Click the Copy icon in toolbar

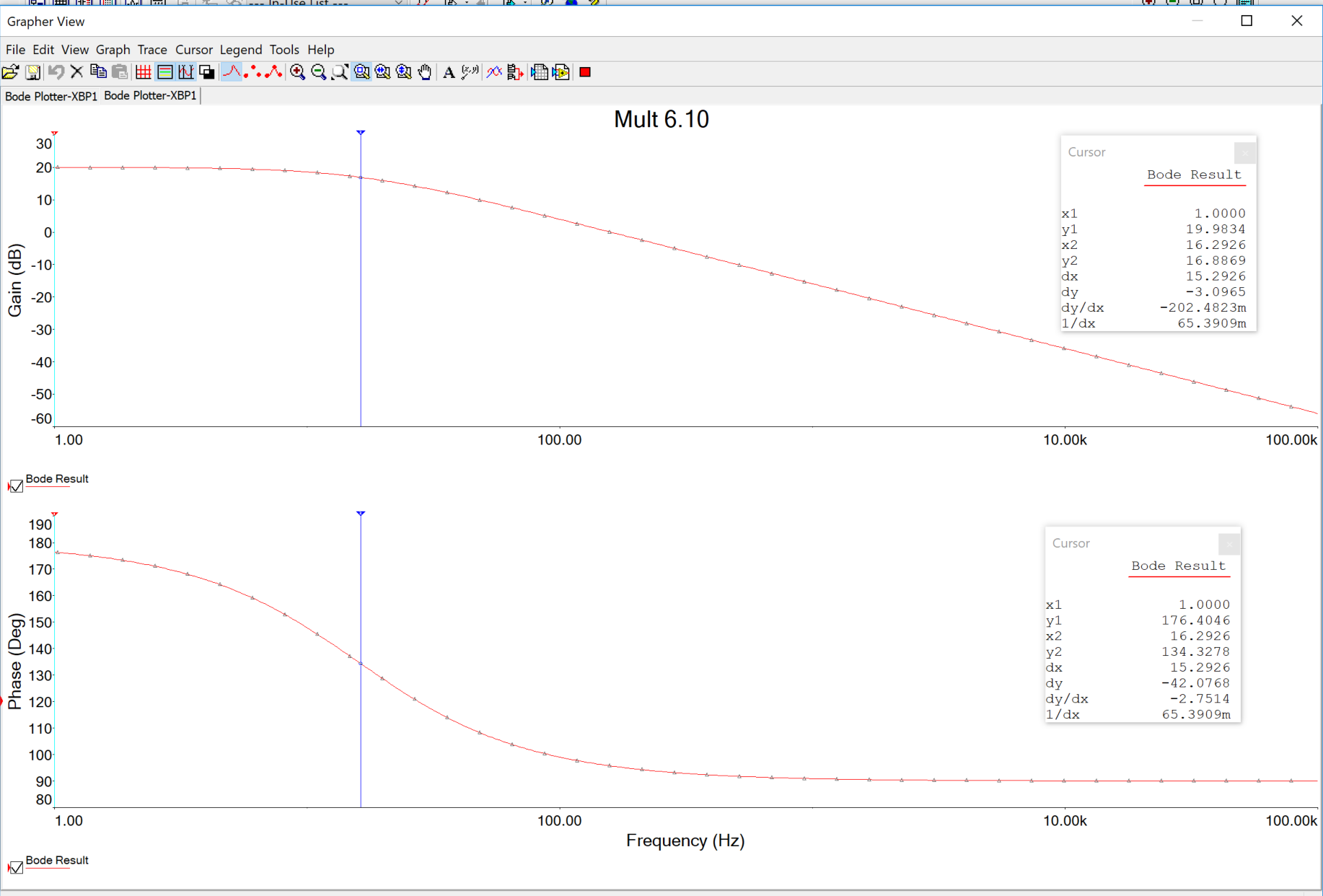[x=98, y=72]
